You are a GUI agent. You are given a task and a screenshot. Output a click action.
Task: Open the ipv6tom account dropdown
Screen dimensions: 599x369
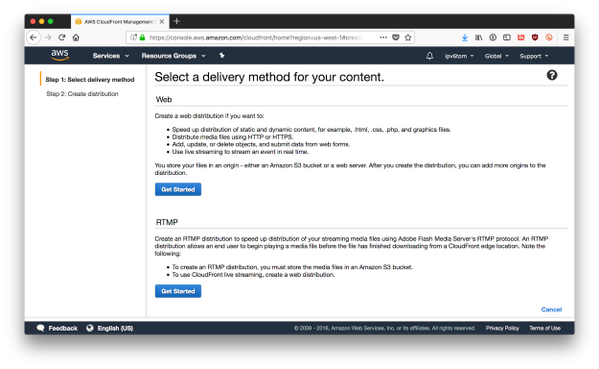click(x=459, y=56)
